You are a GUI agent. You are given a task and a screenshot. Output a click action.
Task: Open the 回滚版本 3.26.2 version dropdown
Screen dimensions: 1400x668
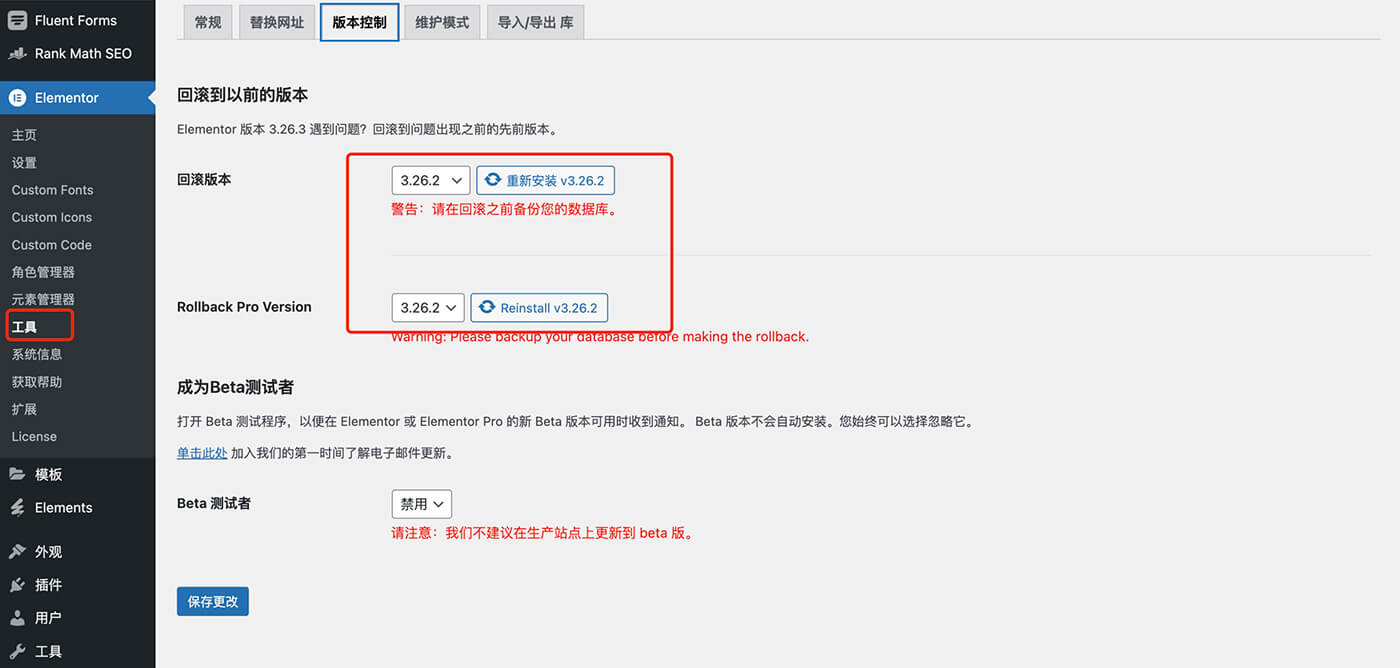pyautogui.click(x=430, y=180)
